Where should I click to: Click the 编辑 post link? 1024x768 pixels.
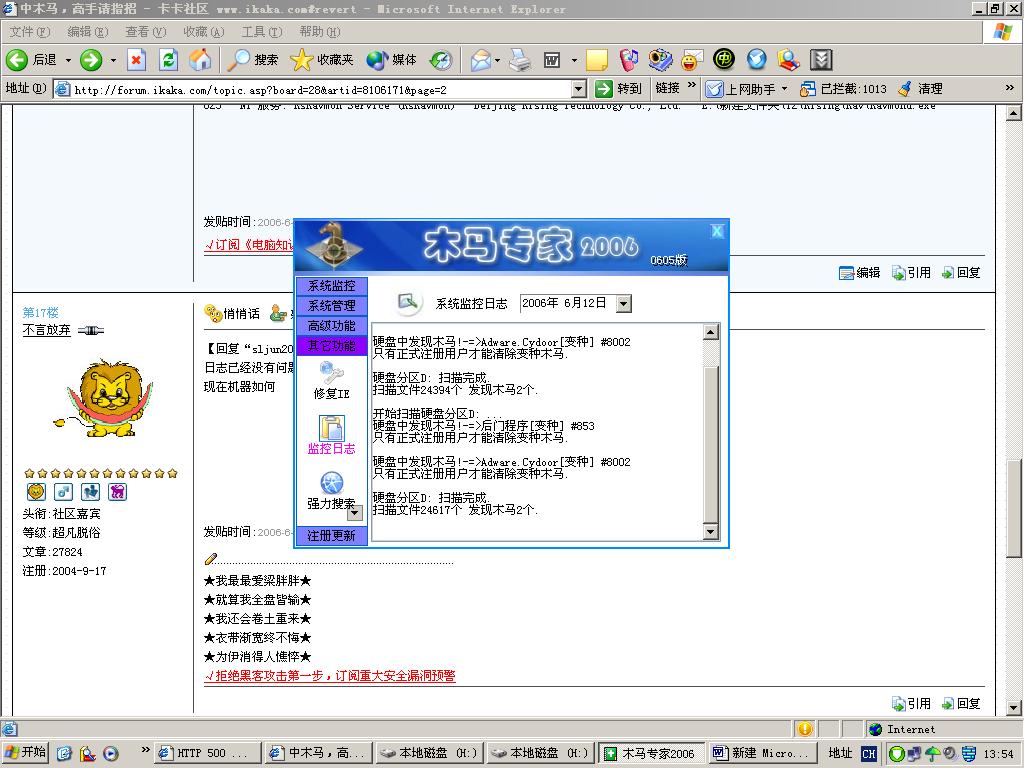(859, 273)
